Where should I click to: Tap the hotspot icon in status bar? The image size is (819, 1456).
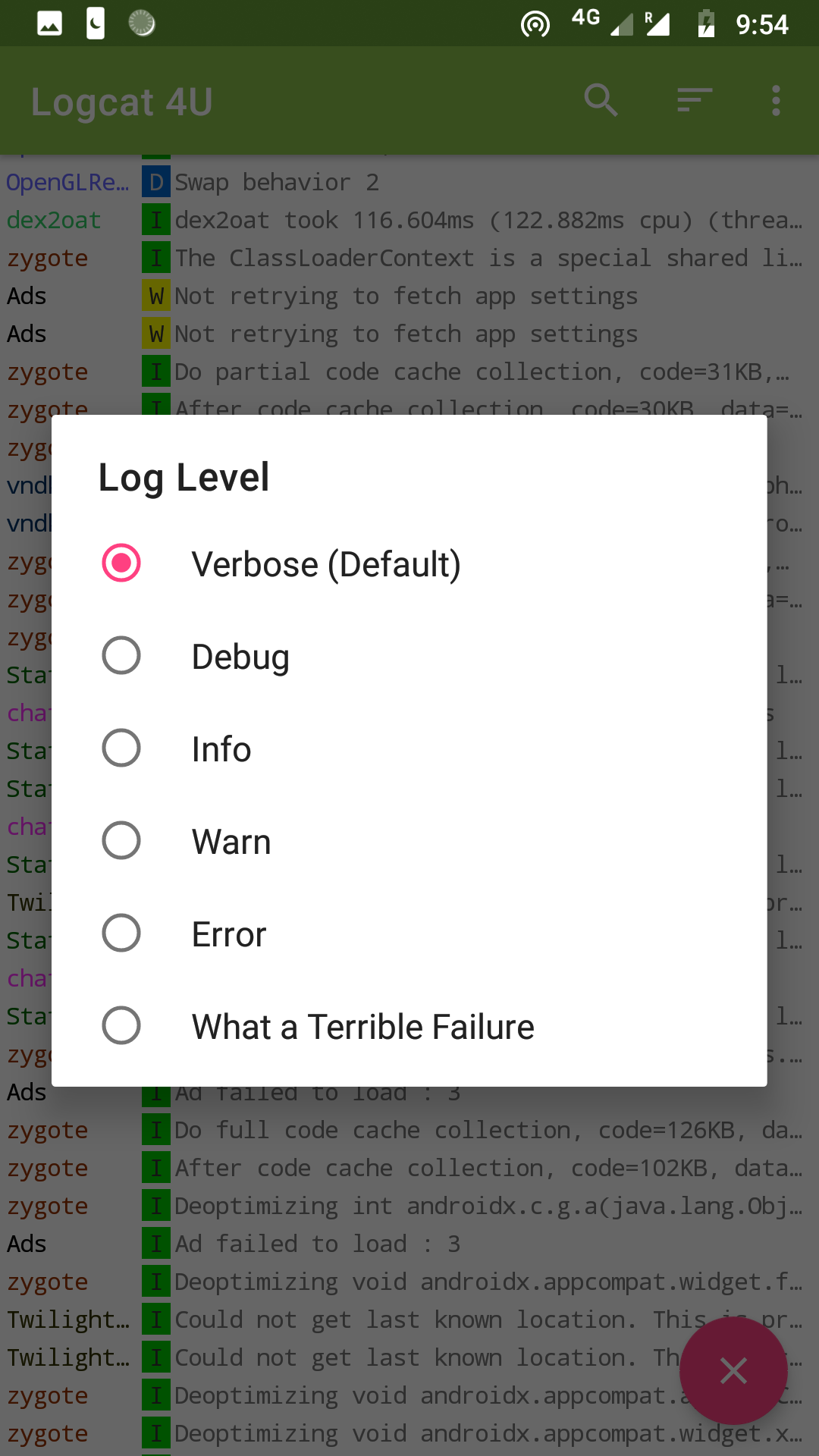[535, 24]
